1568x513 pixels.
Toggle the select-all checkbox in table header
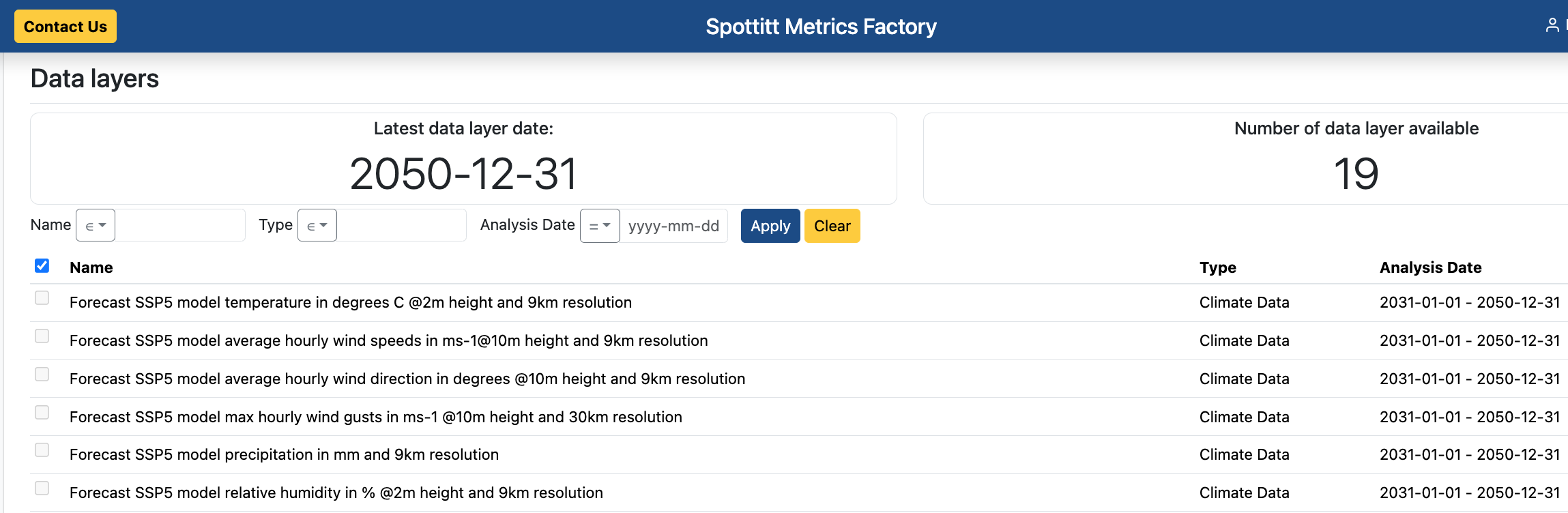42,266
